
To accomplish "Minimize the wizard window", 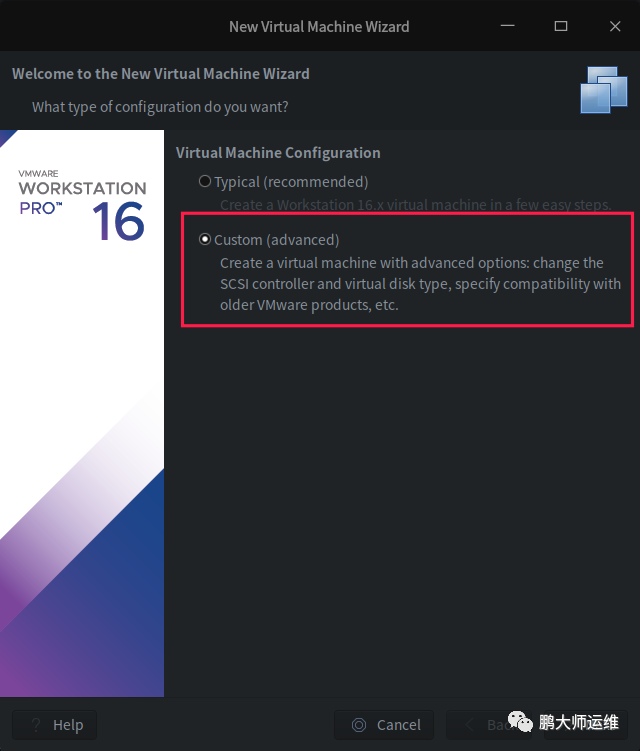I will (508, 26).
